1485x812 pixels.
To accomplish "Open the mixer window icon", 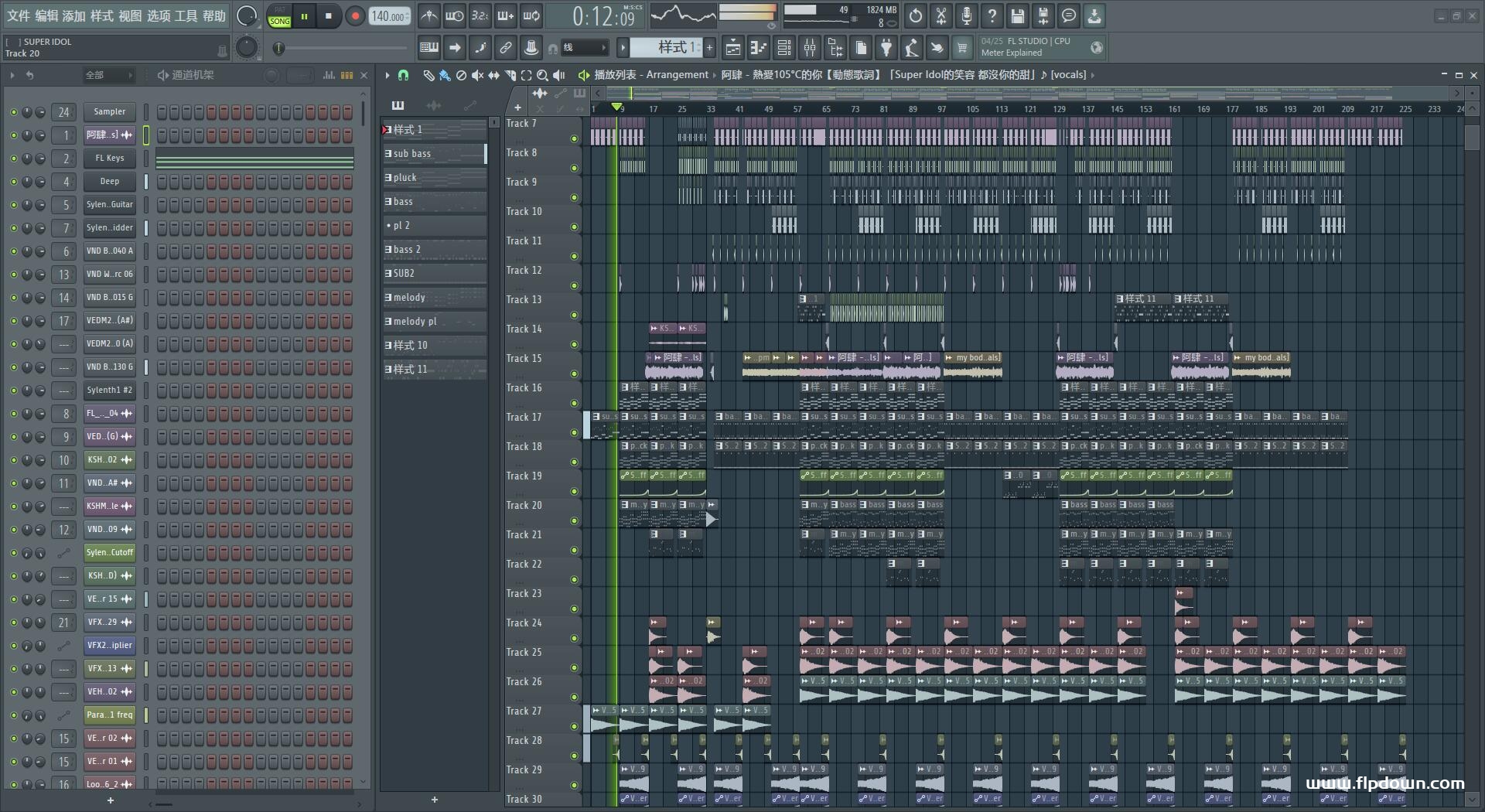I will click(x=810, y=48).
